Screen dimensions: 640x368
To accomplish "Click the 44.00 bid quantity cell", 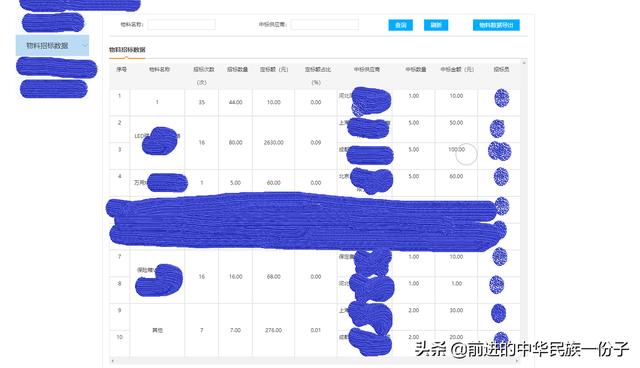I will coord(236,102).
